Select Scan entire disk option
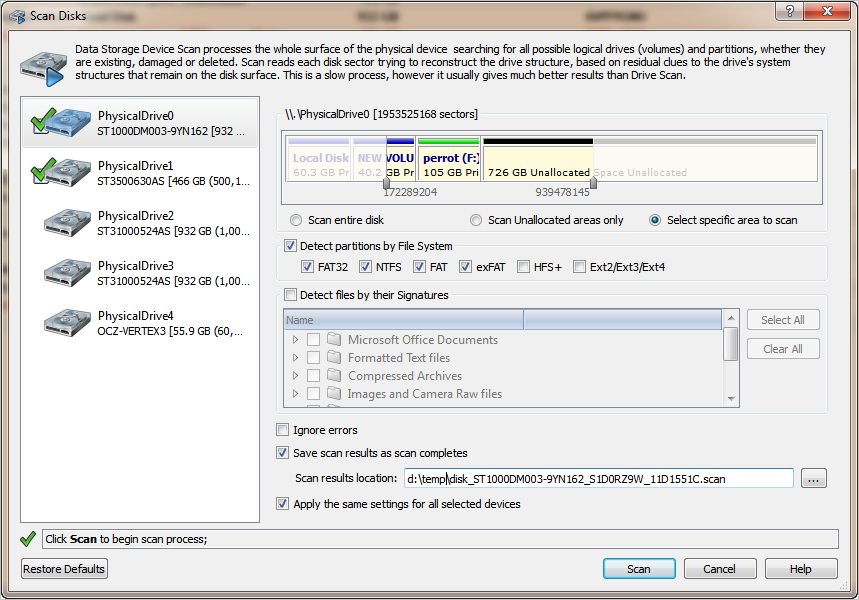Screen dimensions: 859x600 point(296,220)
